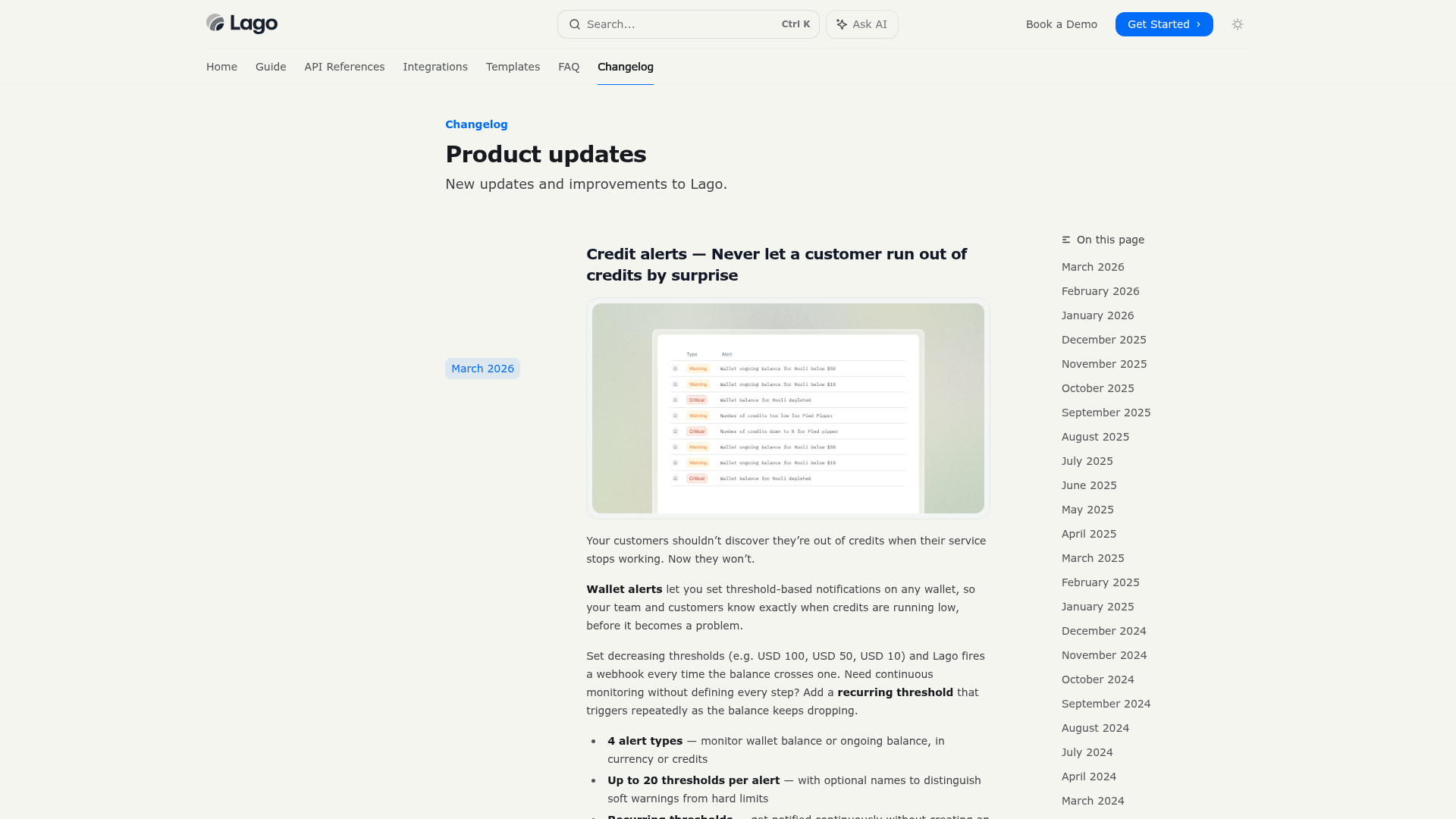Jump to November 2024 section
1456x819 pixels.
coord(1104,655)
